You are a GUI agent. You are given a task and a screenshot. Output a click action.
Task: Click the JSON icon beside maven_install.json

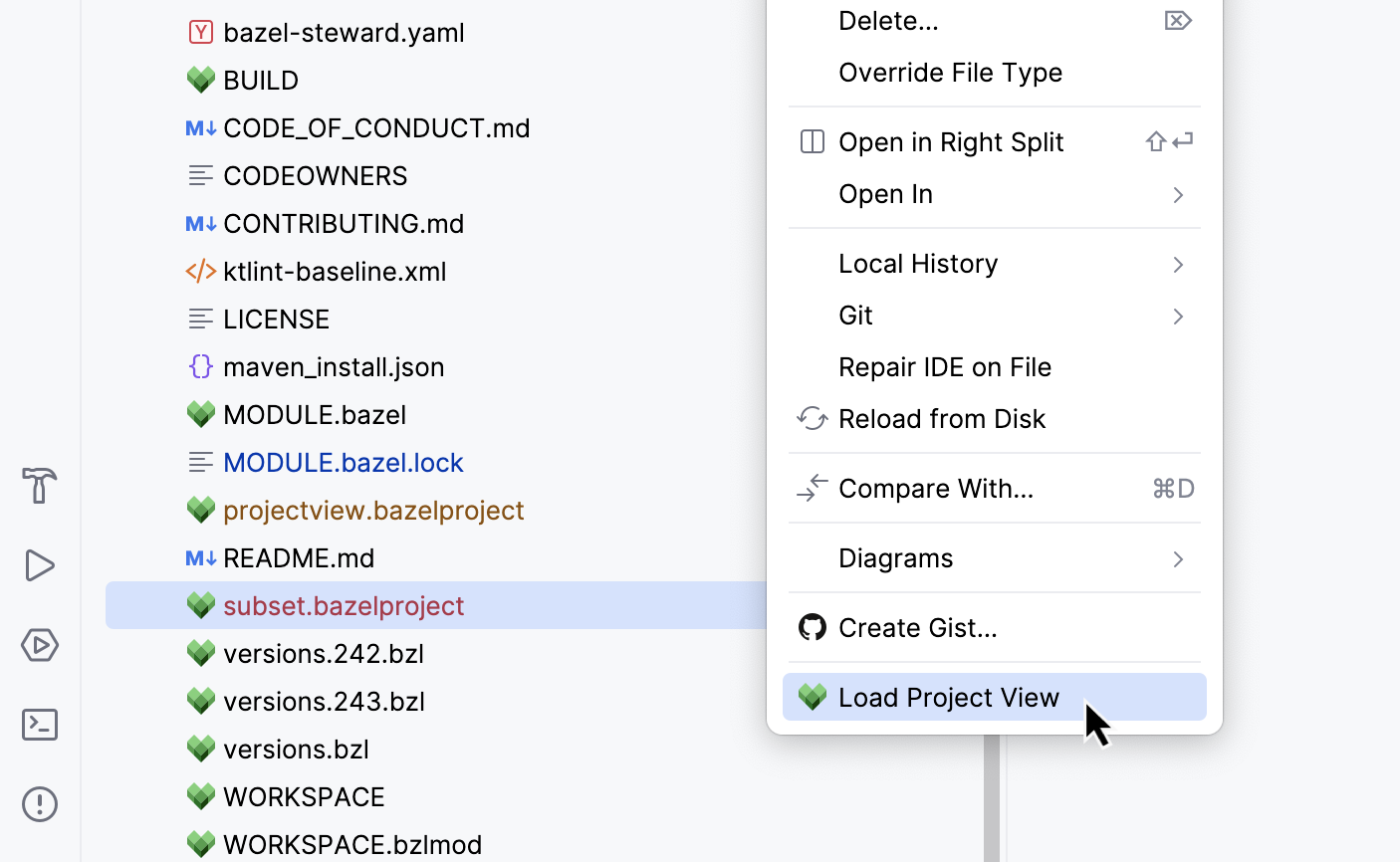coord(200,366)
